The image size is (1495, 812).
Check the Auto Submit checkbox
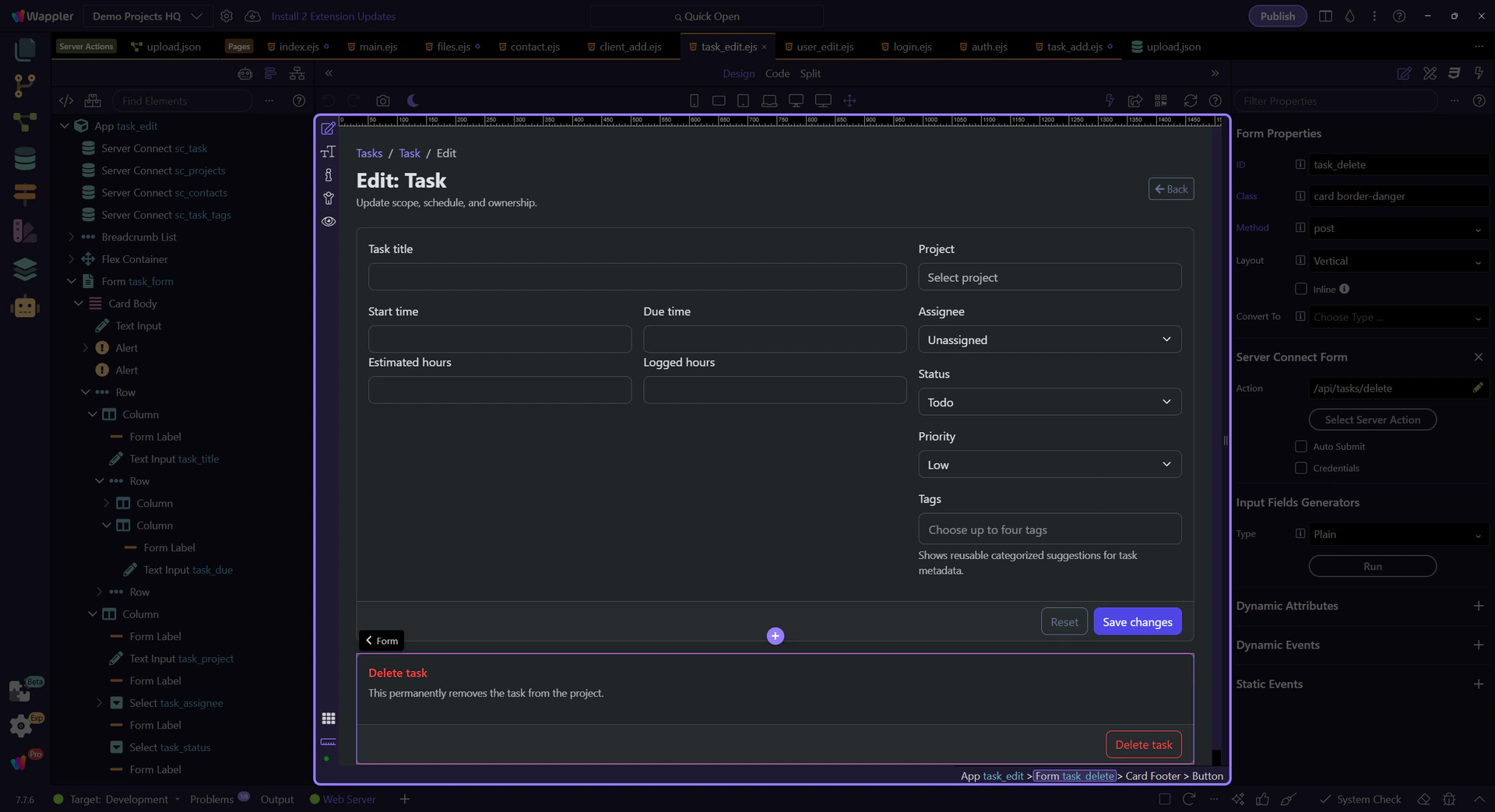[x=1300, y=446]
